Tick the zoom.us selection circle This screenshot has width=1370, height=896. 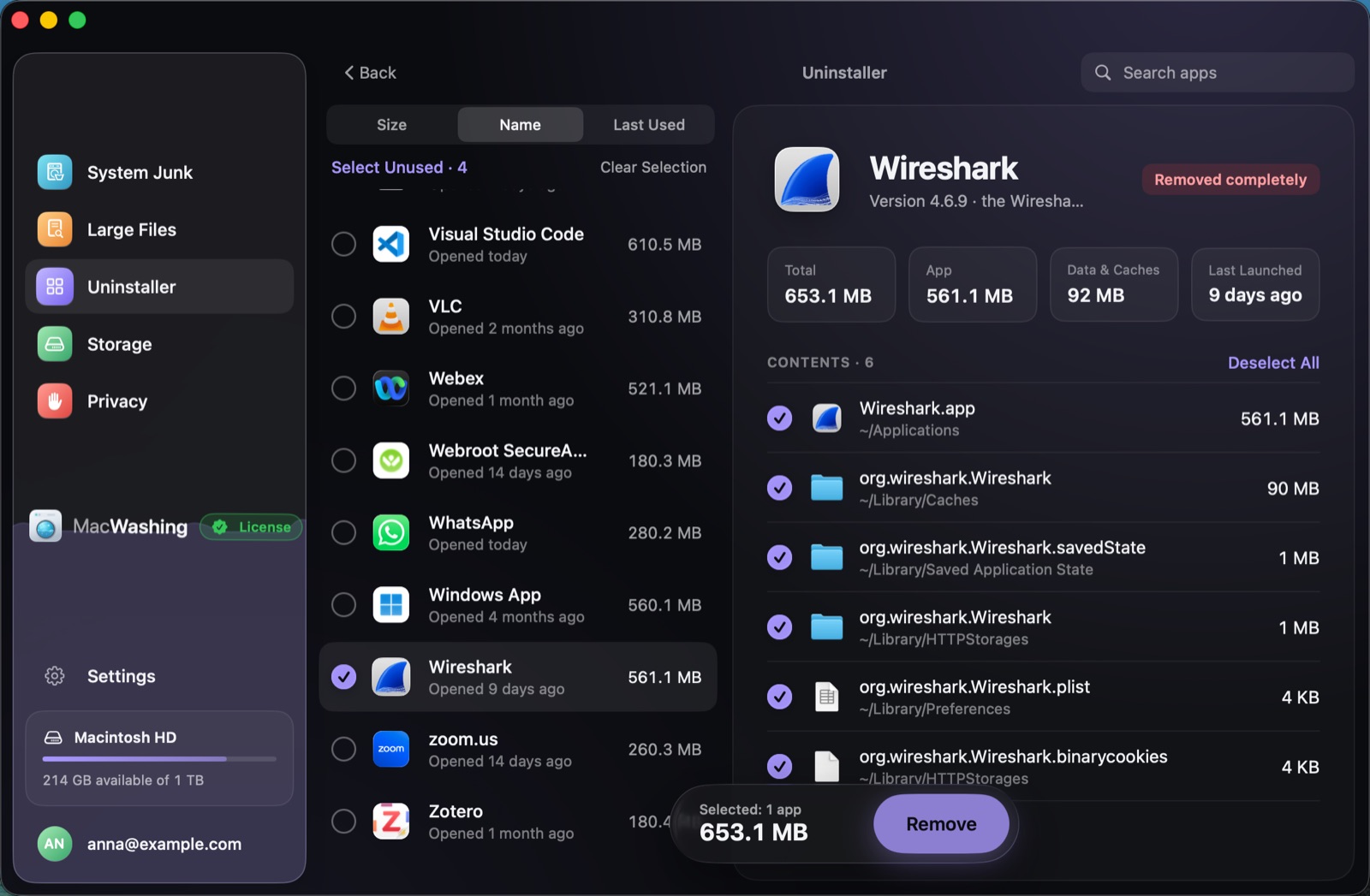tap(343, 749)
